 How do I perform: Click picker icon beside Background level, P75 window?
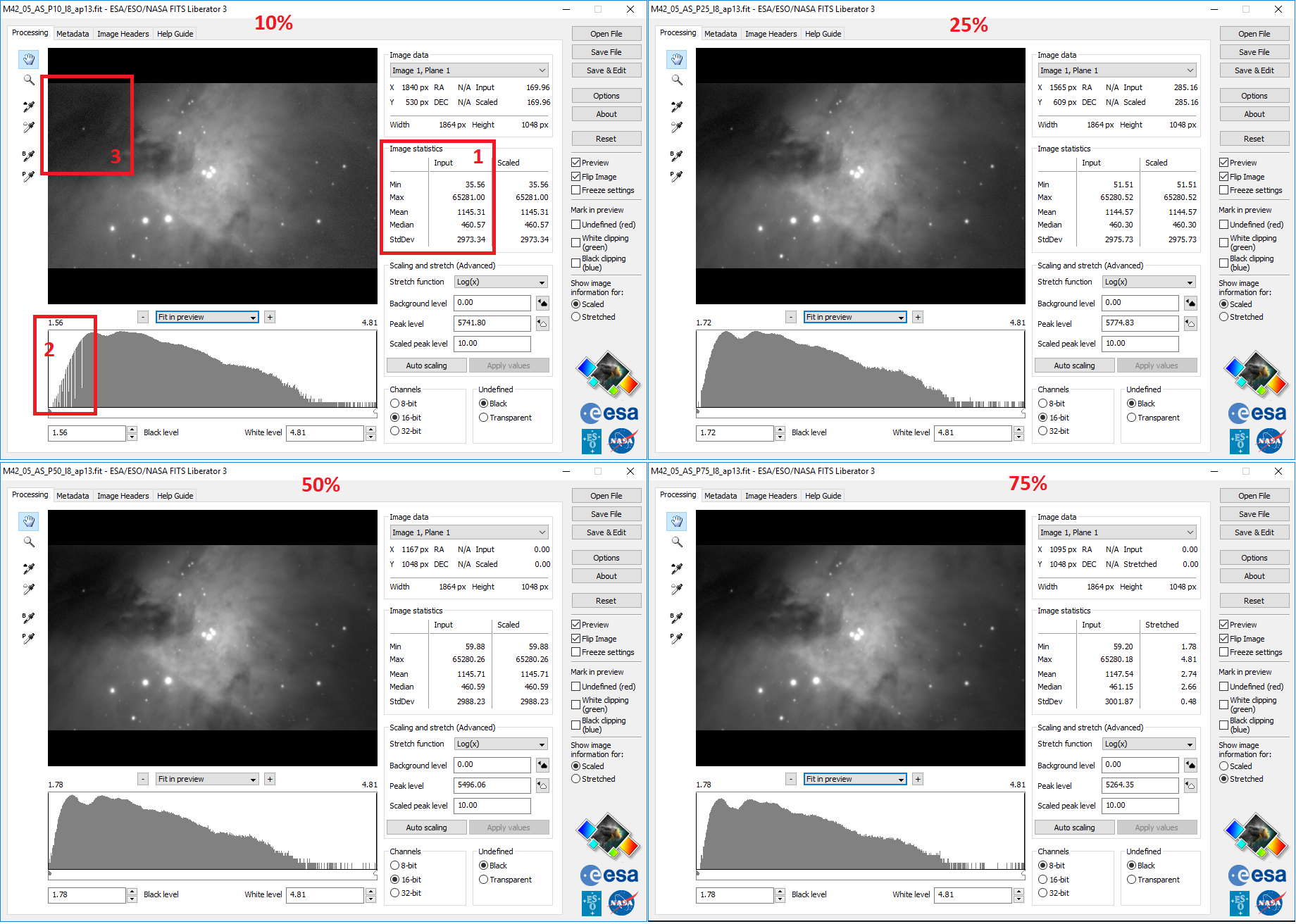[x=1190, y=766]
